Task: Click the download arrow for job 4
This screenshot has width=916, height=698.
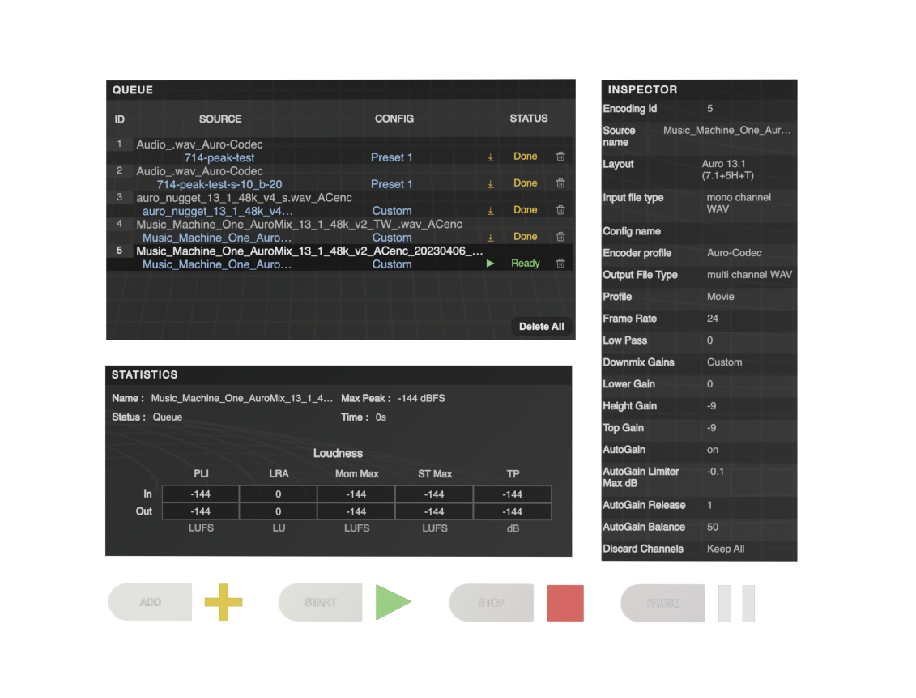Action: coord(490,237)
